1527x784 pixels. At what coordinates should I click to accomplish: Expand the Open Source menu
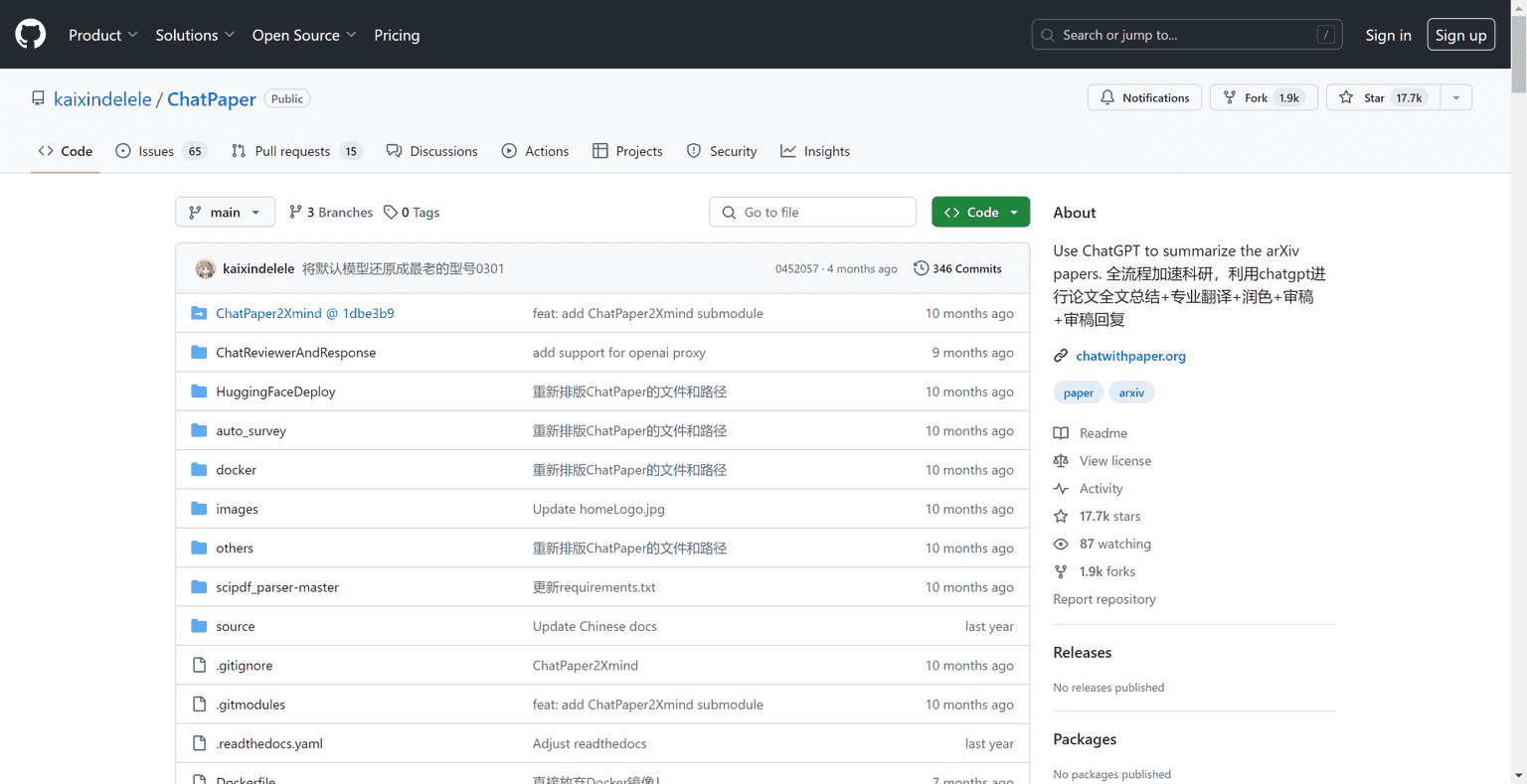tap(304, 35)
